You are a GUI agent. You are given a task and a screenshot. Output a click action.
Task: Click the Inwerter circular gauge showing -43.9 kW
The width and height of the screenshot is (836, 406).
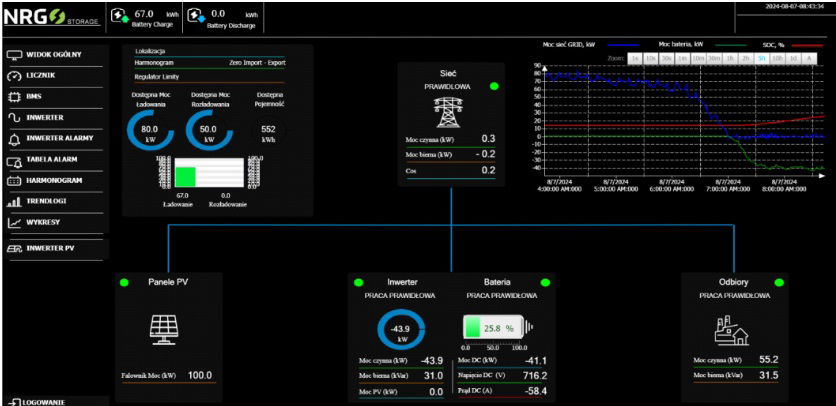(x=401, y=330)
